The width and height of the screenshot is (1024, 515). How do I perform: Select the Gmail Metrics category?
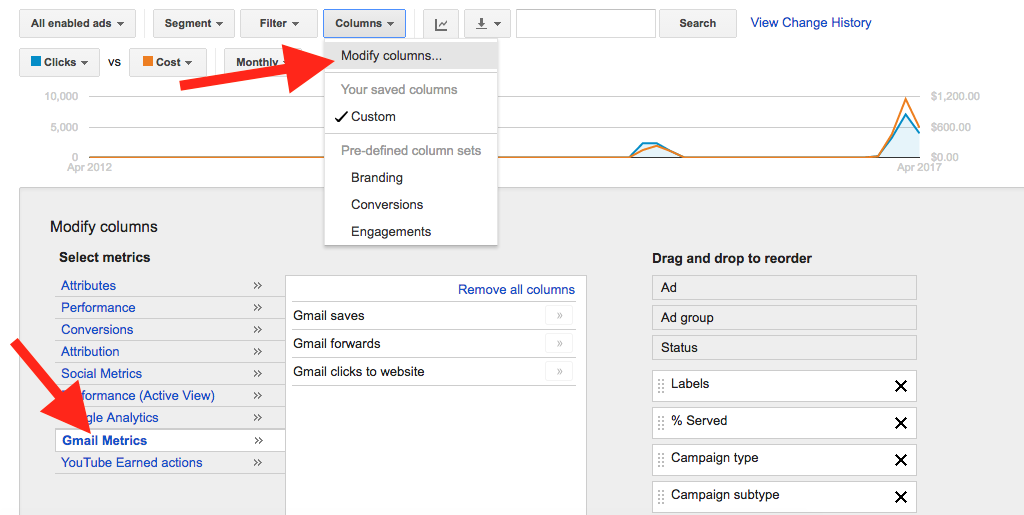[x=104, y=441]
